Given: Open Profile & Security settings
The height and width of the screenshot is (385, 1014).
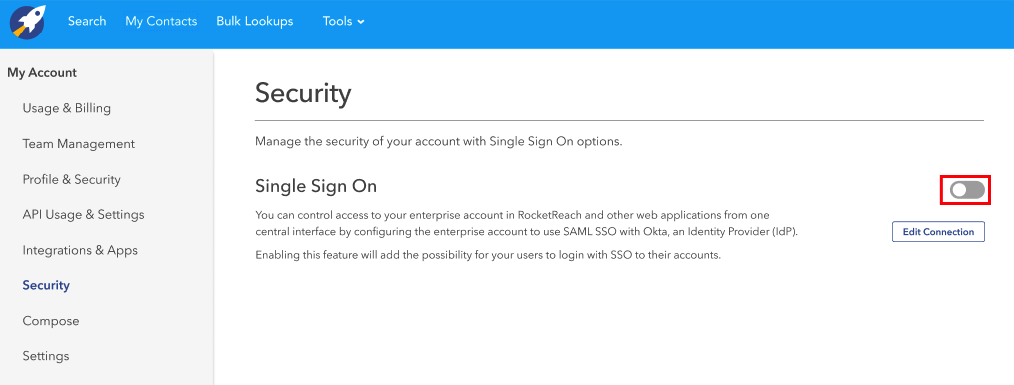Looking at the screenshot, I should [72, 179].
